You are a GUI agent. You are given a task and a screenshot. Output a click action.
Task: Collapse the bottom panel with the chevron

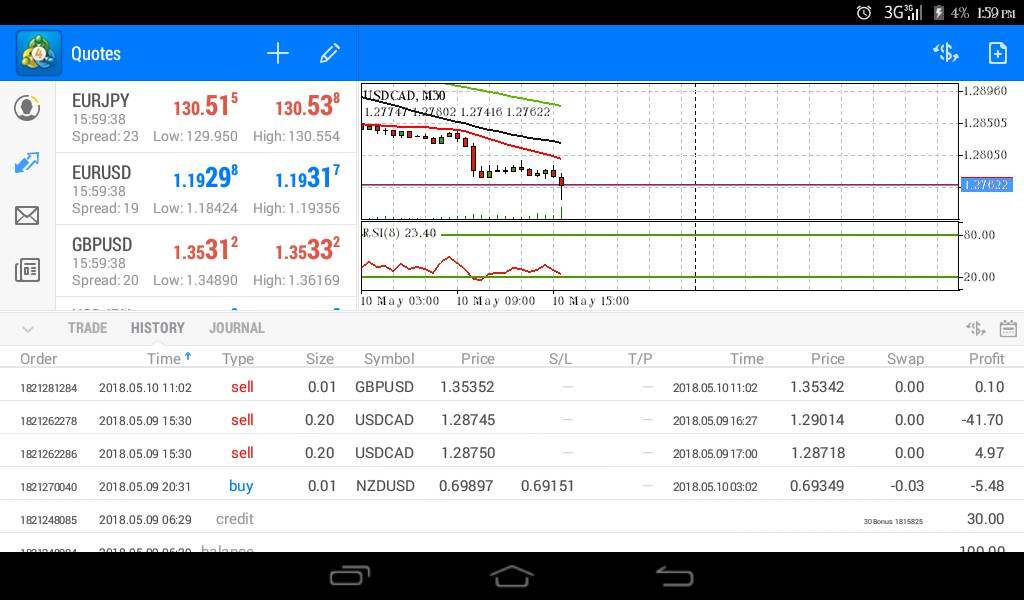27,329
